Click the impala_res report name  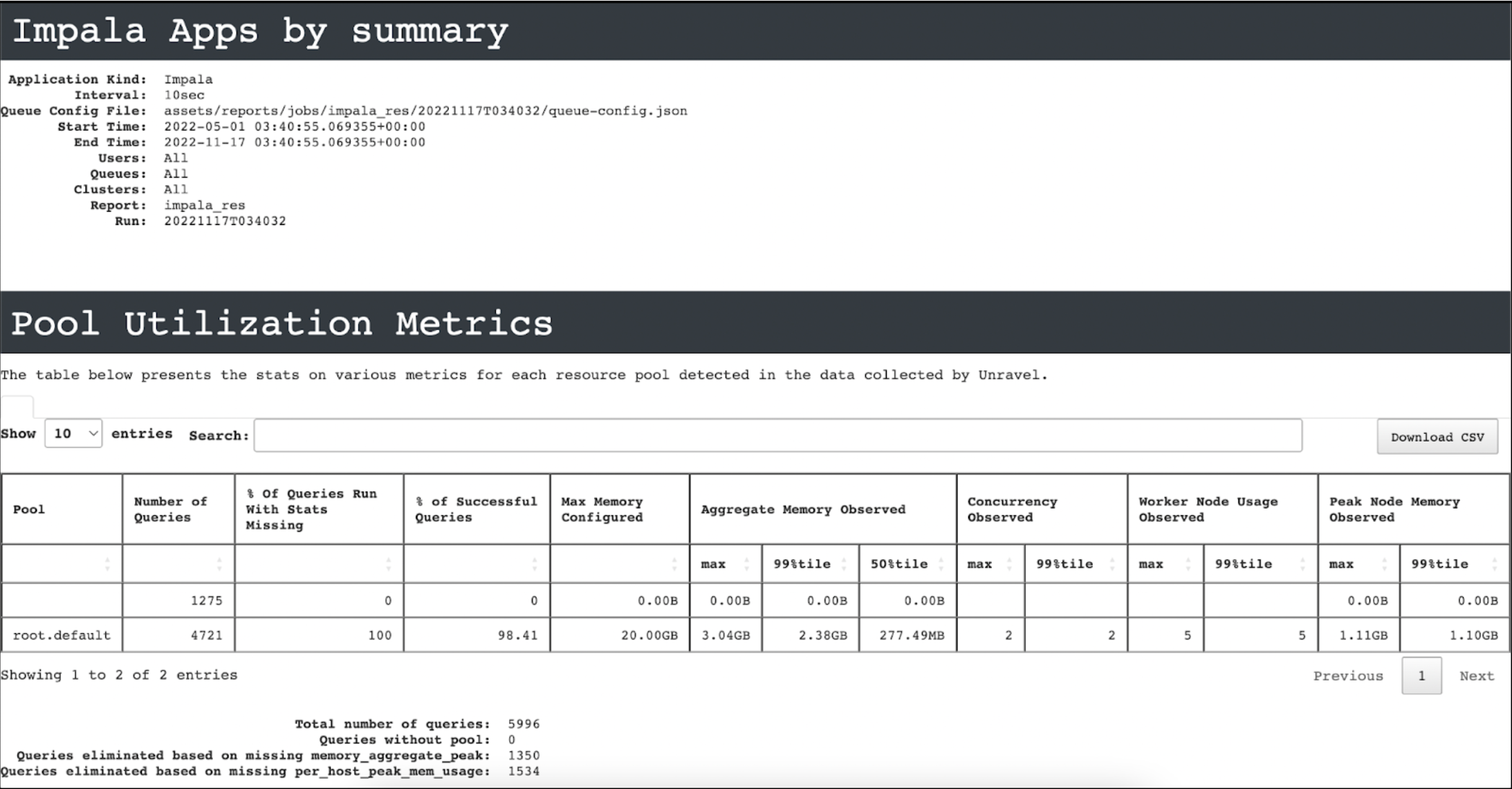[204, 205]
